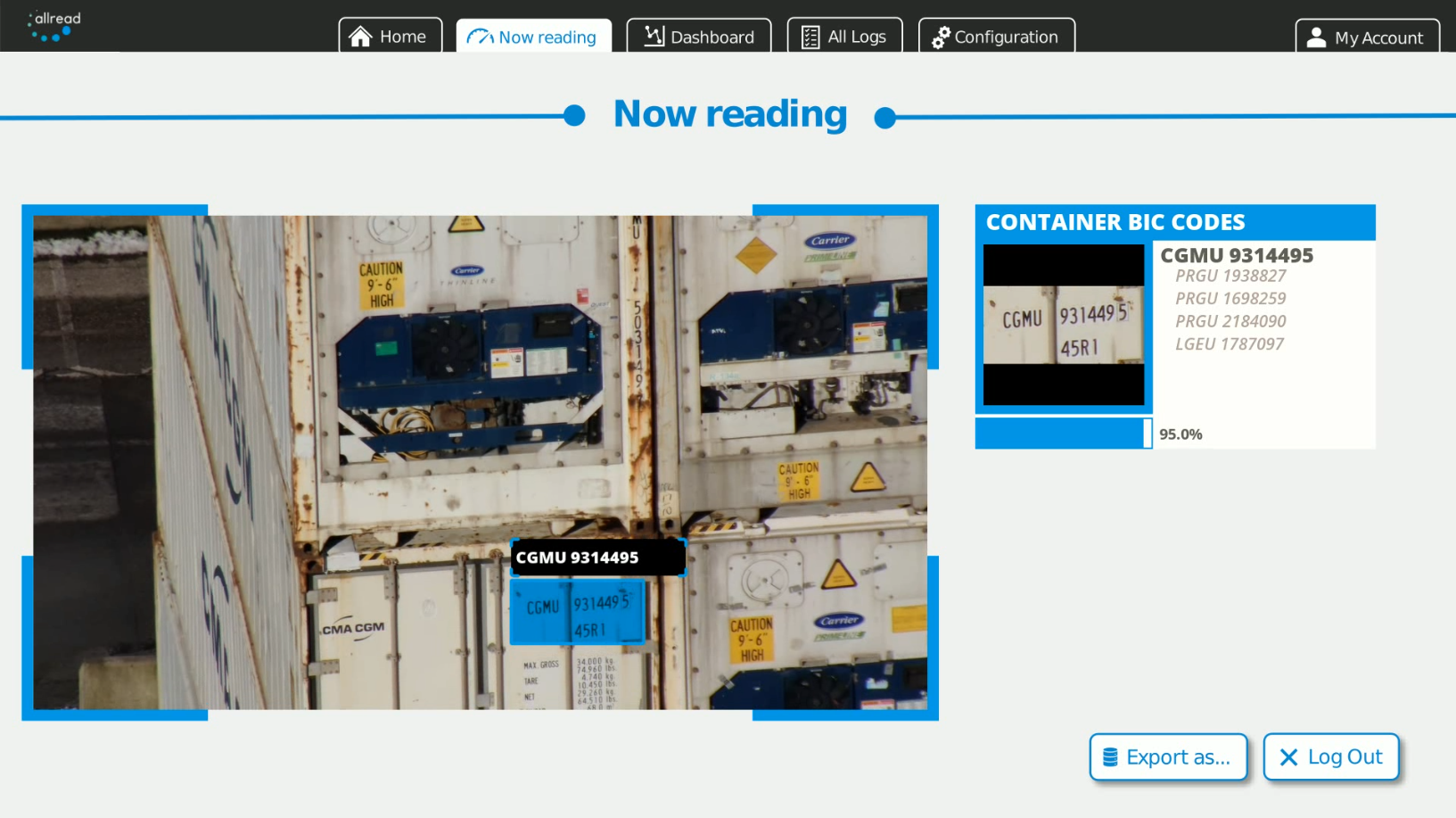The width and height of the screenshot is (1456, 818).
Task: Click the CGMU code crop thumbnail
Action: coord(1064,325)
